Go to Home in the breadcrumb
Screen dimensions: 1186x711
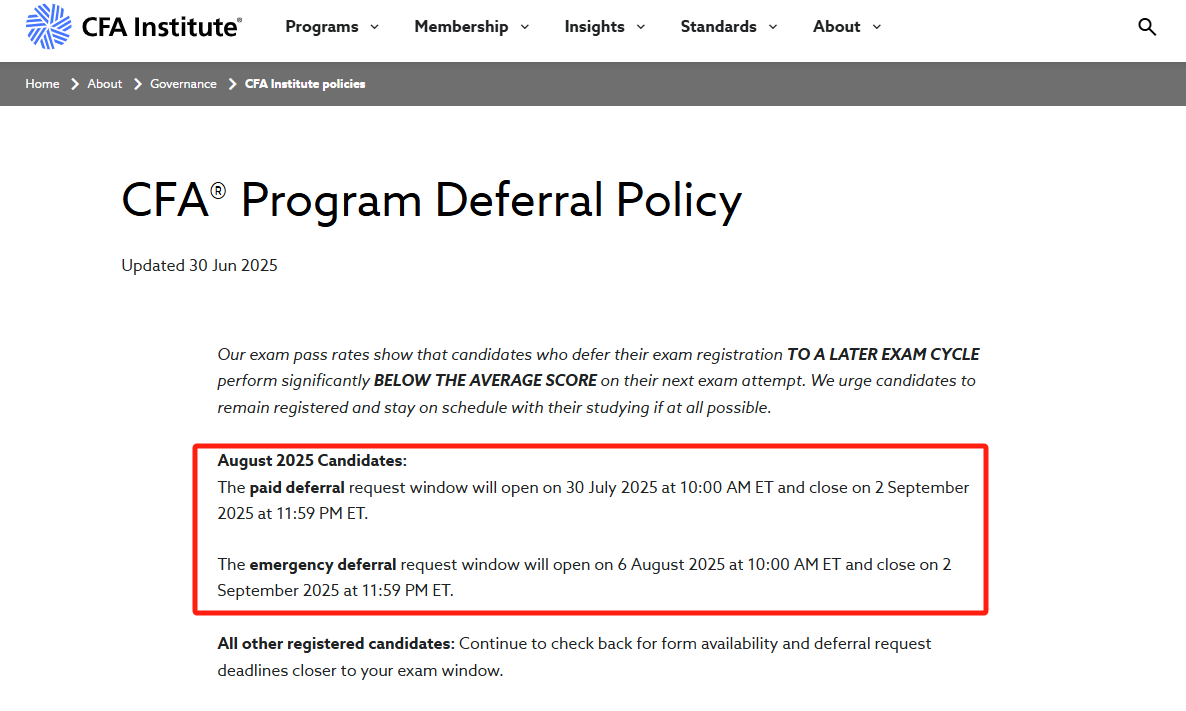(42, 84)
